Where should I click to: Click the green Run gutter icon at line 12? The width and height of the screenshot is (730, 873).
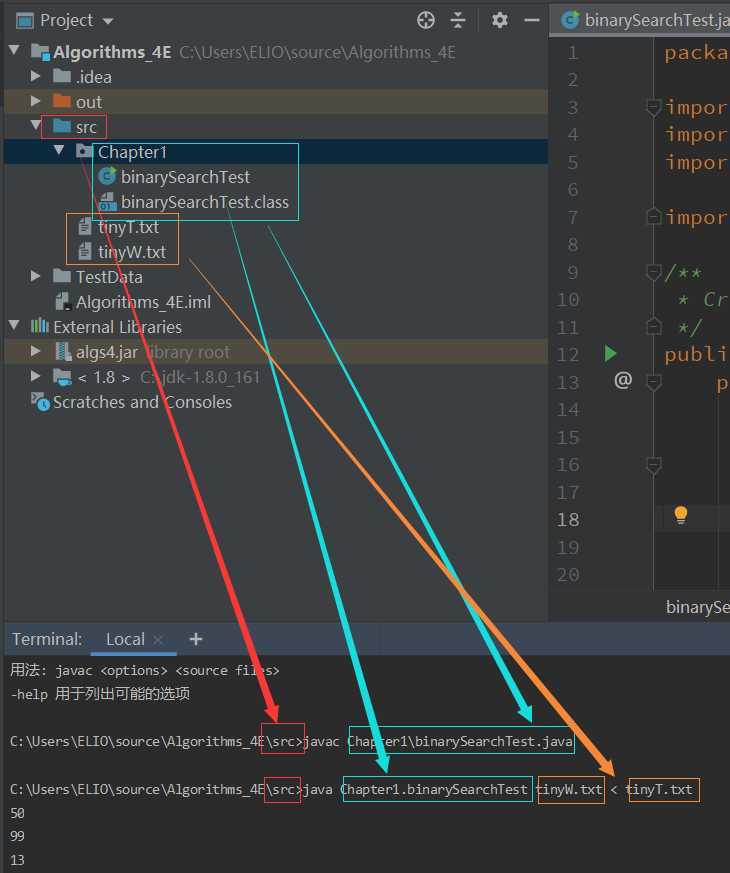[611, 354]
